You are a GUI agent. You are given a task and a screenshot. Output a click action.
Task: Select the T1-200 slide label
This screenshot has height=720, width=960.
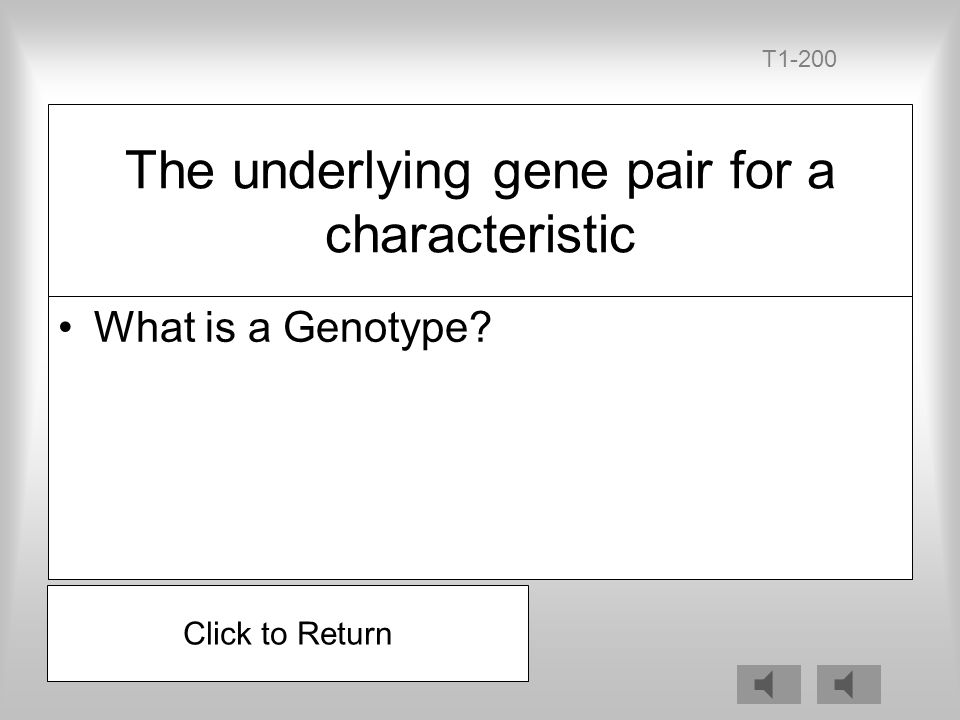(x=799, y=59)
